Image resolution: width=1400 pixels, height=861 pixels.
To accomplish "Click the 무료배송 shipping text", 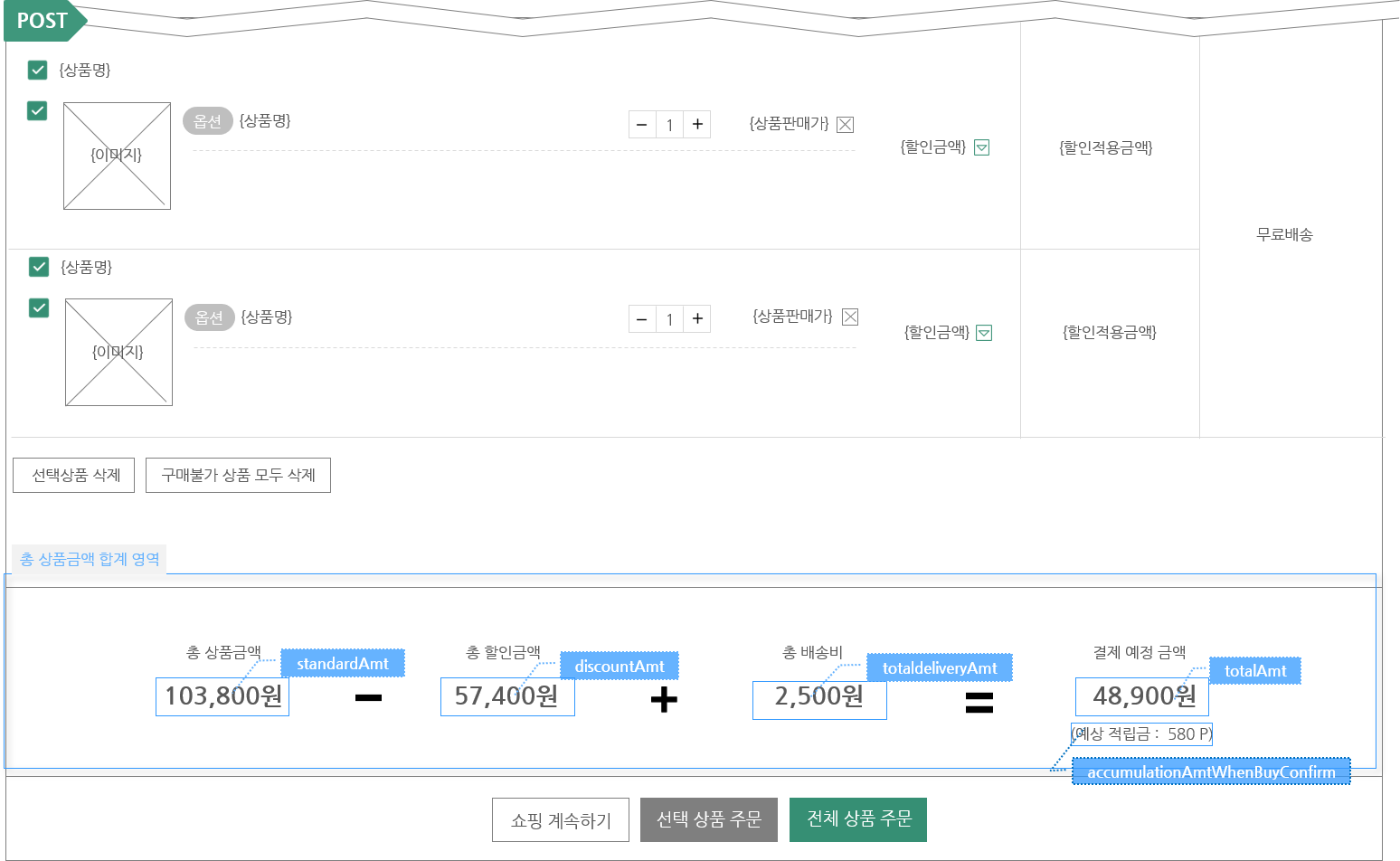I will pos(1284,234).
